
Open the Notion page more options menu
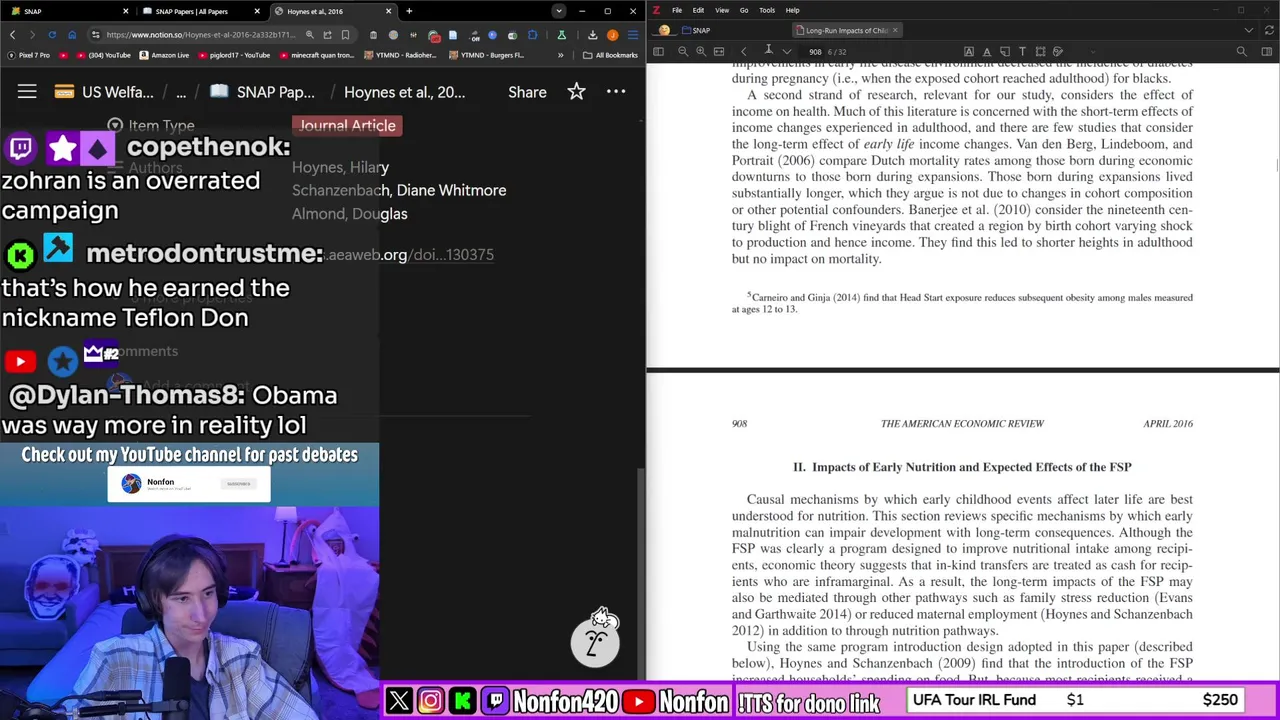[x=616, y=91]
